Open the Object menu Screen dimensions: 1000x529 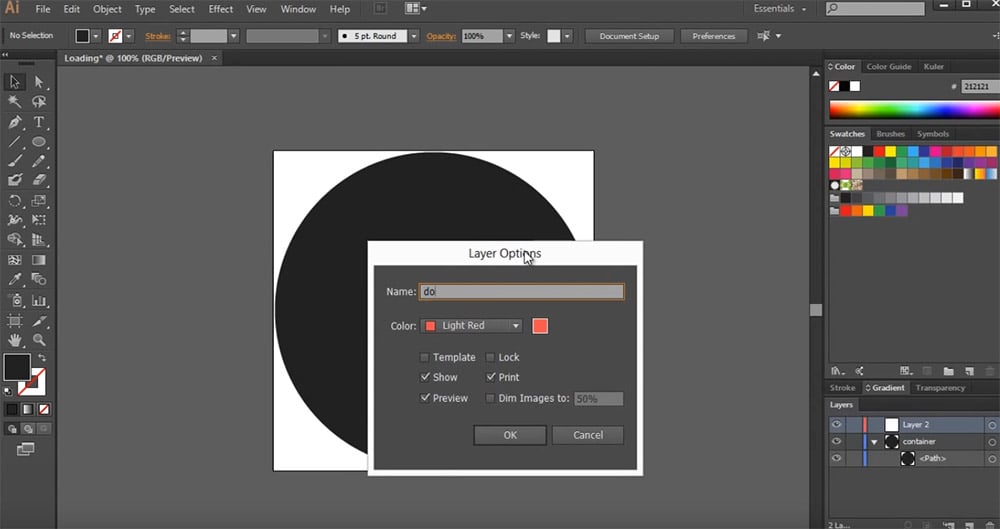tap(107, 9)
